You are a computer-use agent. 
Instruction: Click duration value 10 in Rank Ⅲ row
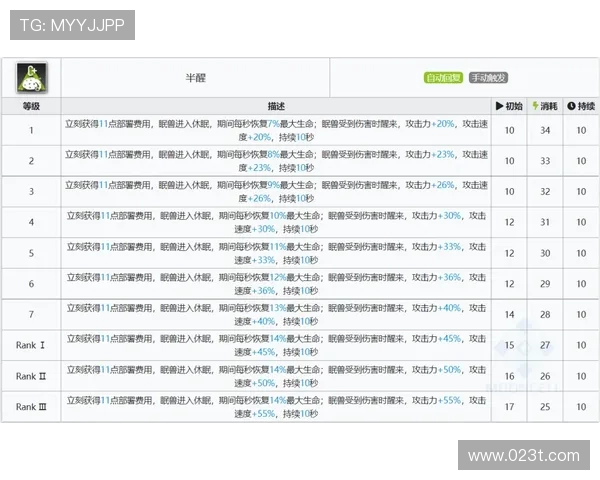[x=581, y=407]
